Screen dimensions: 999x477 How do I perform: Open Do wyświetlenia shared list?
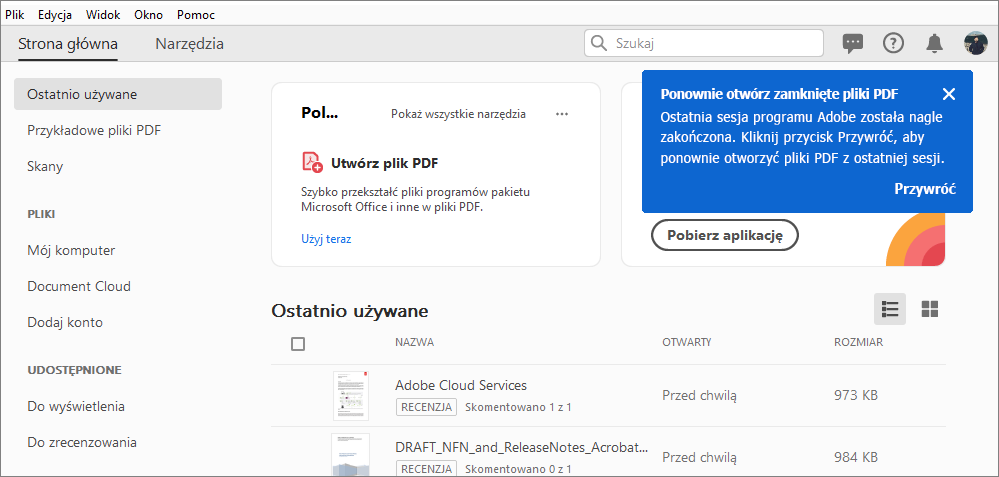click(x=76, y=406)
